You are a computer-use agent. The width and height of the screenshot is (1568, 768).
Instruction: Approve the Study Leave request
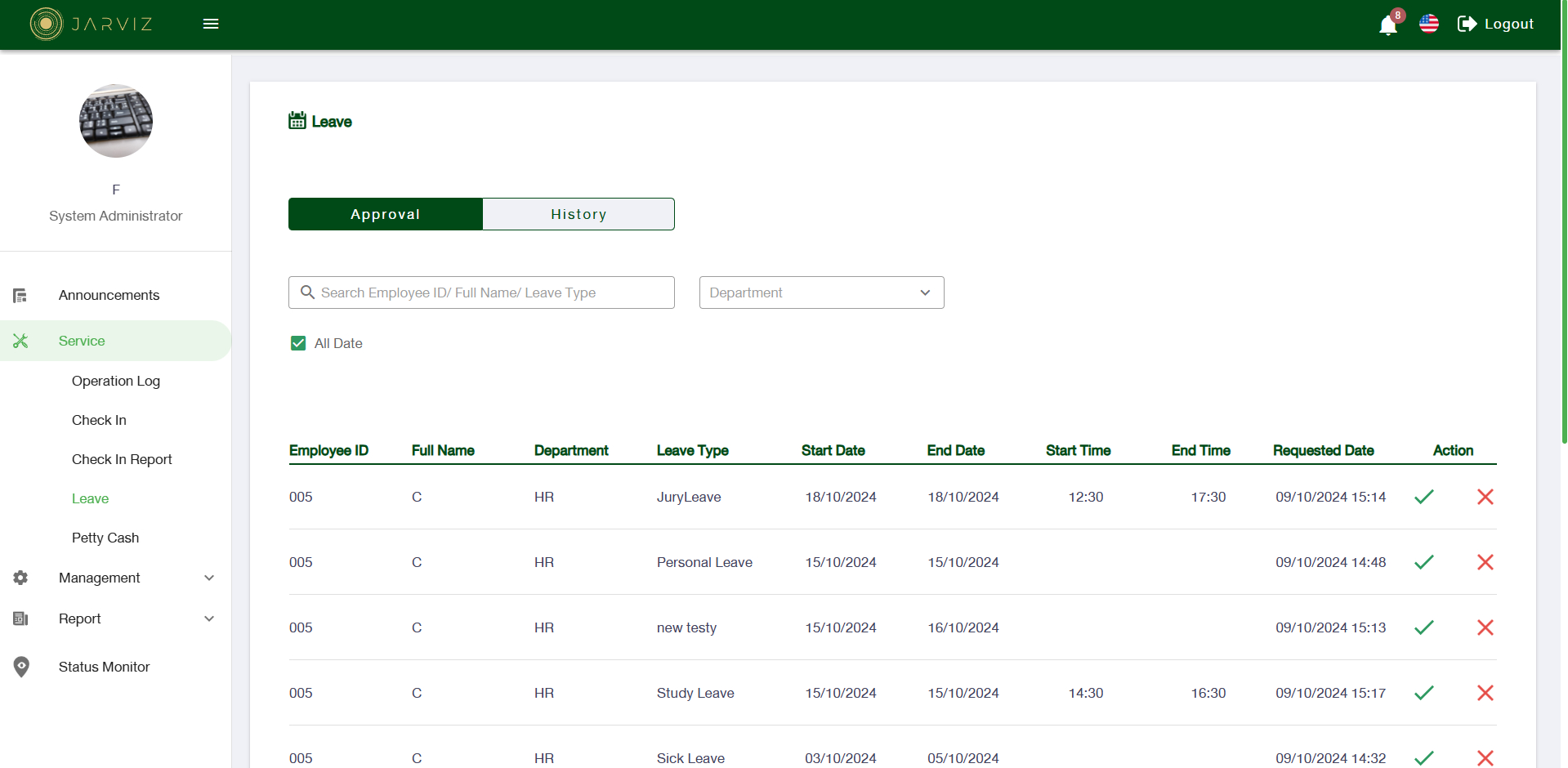pyautogui.click(x=1424, y=693)
